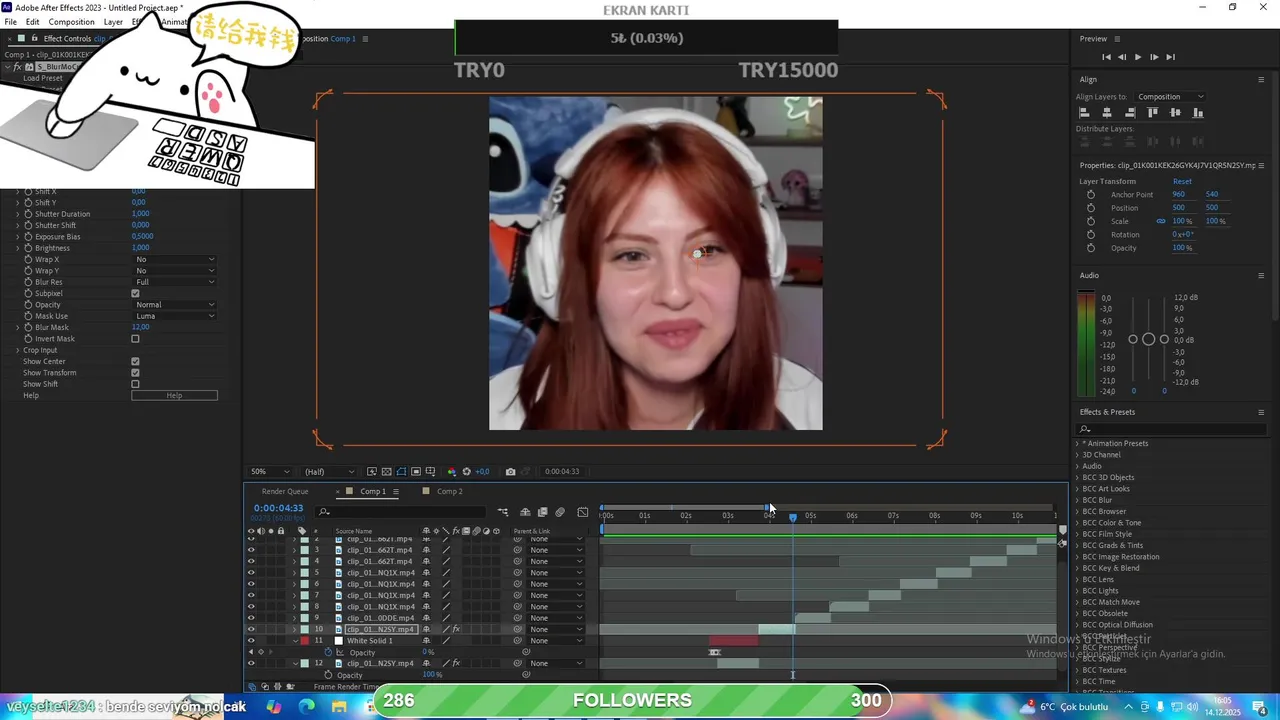Click the Help button in Effect Controls

pos(174,396)
